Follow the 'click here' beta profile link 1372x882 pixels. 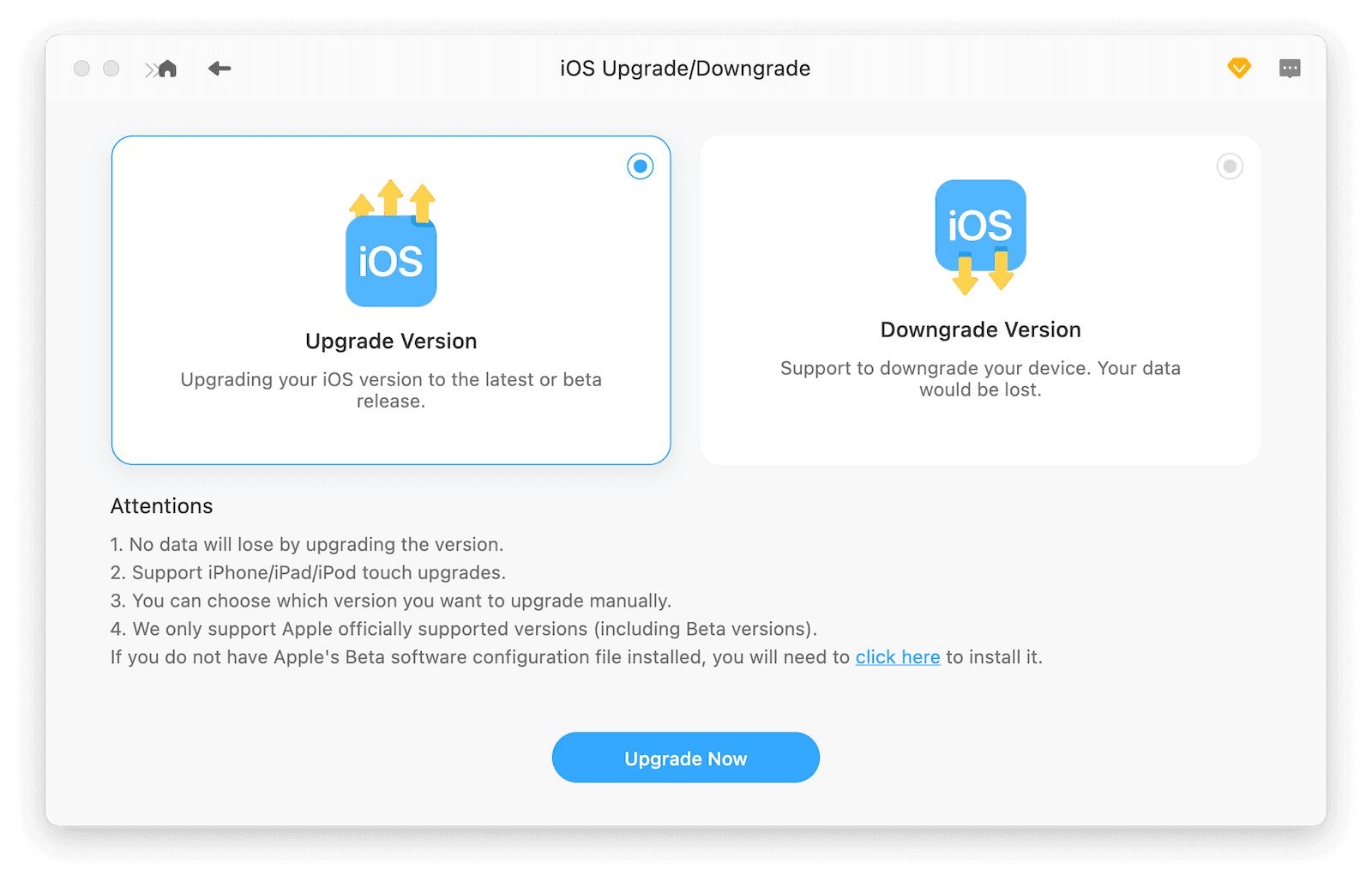click(x=898, y=657)
